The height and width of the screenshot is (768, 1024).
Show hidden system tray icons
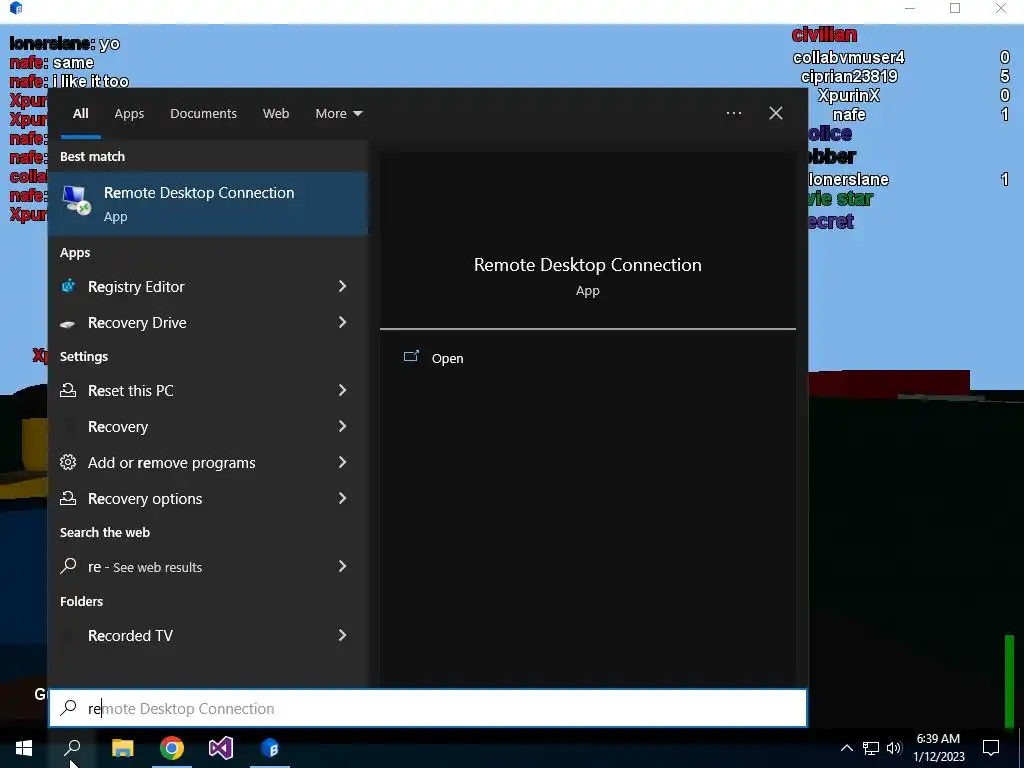coord(846,748)
